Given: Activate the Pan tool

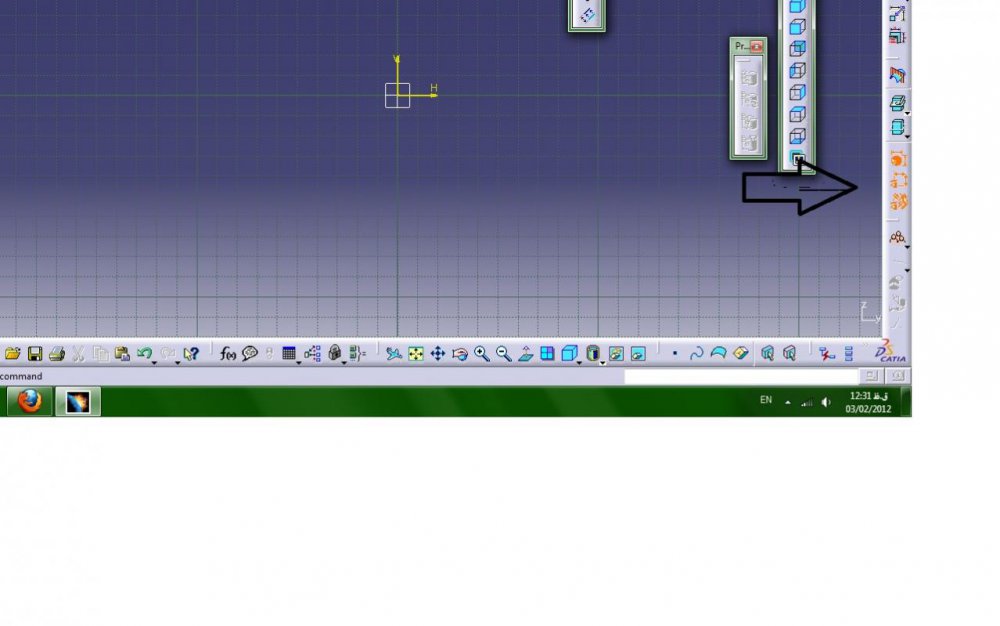Looking at the screenshot, I should 438,354.
